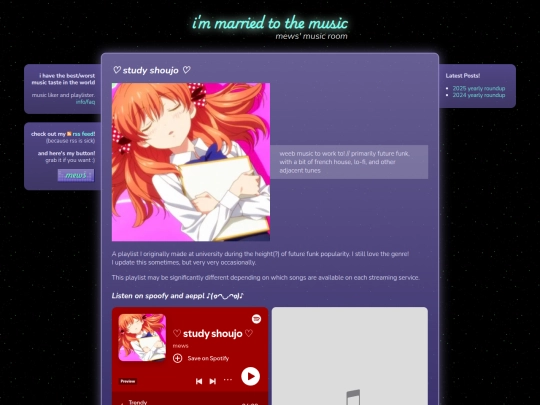Screen dimensions: 540x405
Task: Click the 'This playlist may be significantly different' paragraph
Action: point(266,278)
